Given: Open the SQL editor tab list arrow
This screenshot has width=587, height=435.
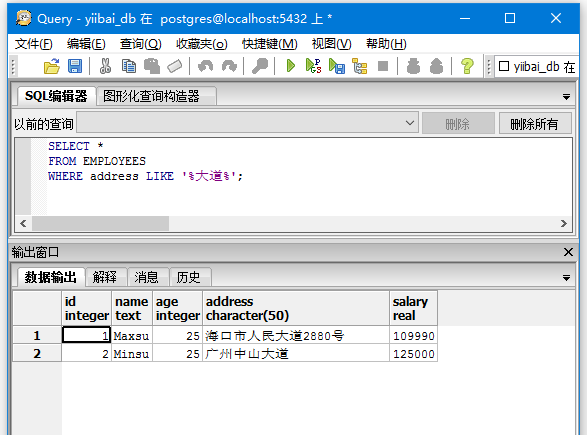Looking at the screenshot, I should 566,97.
